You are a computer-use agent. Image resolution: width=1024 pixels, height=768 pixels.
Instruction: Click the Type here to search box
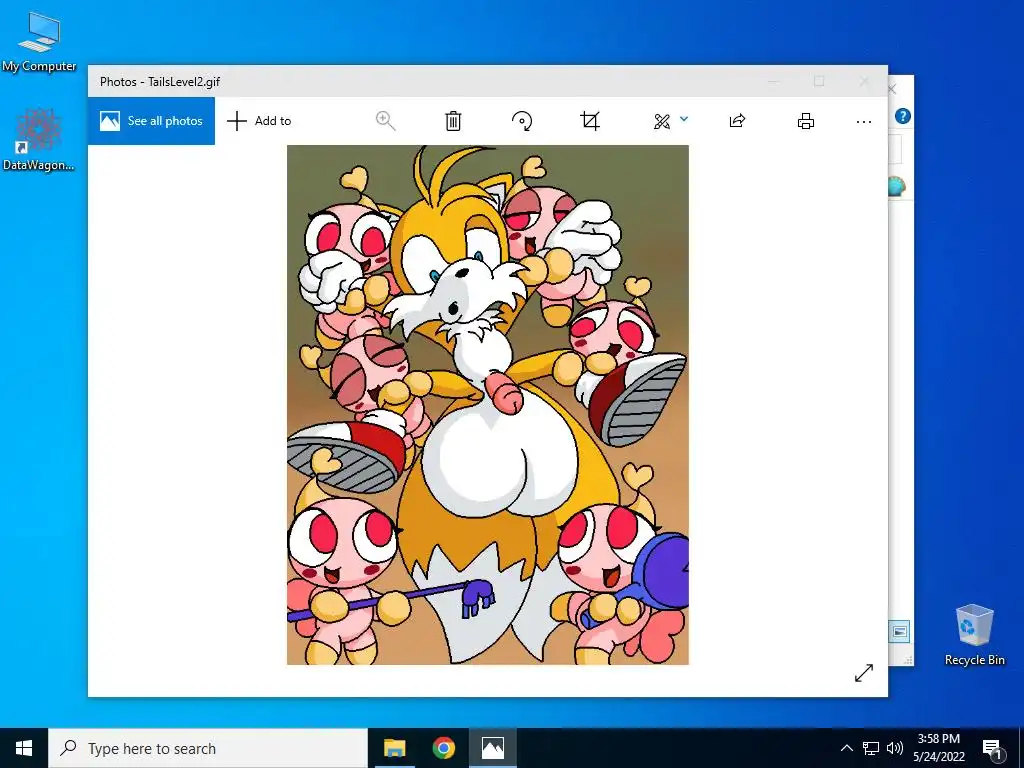tap(208, 748)
